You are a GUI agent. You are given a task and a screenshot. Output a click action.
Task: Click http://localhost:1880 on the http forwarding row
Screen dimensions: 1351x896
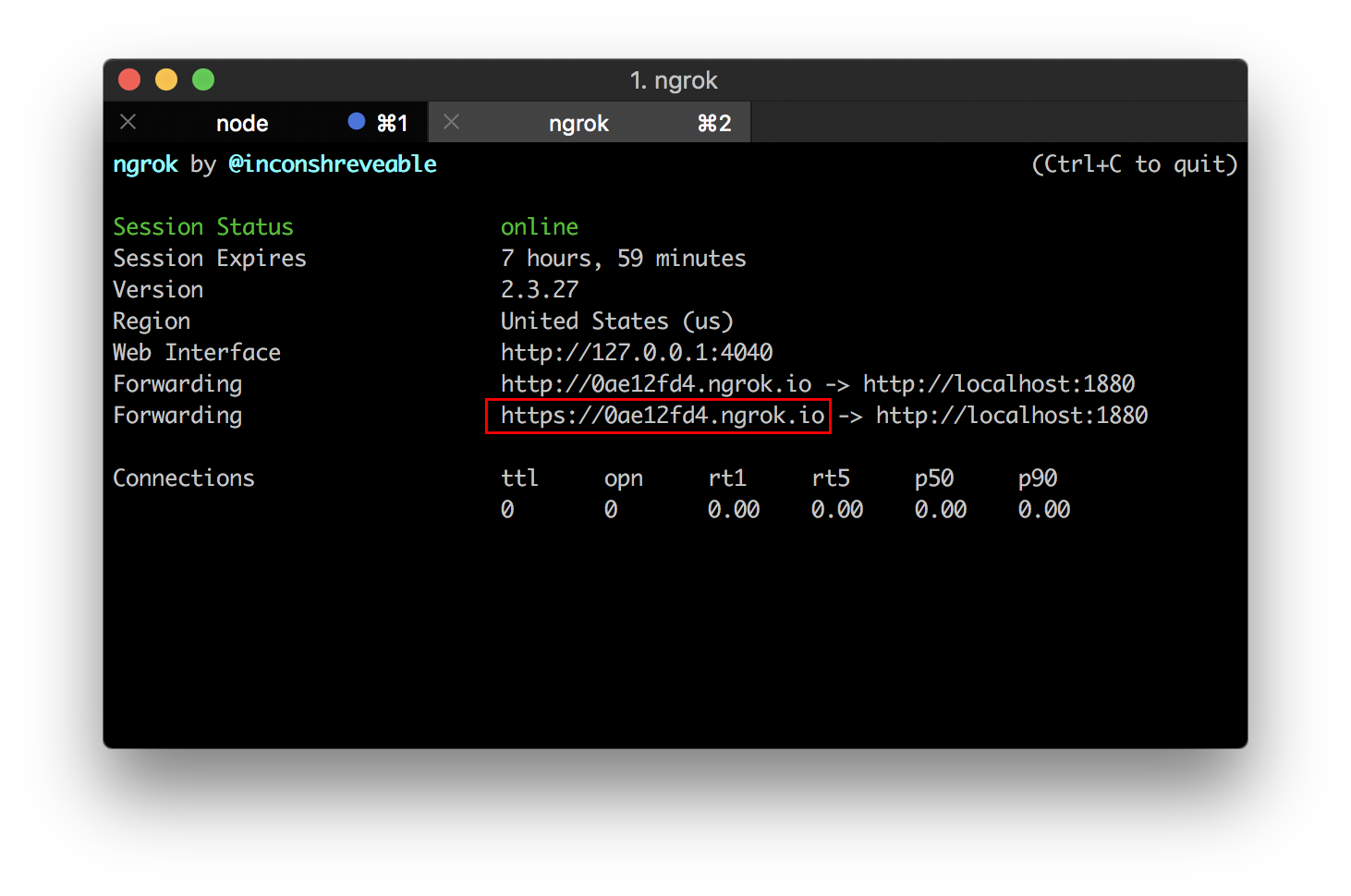[999, 384]
